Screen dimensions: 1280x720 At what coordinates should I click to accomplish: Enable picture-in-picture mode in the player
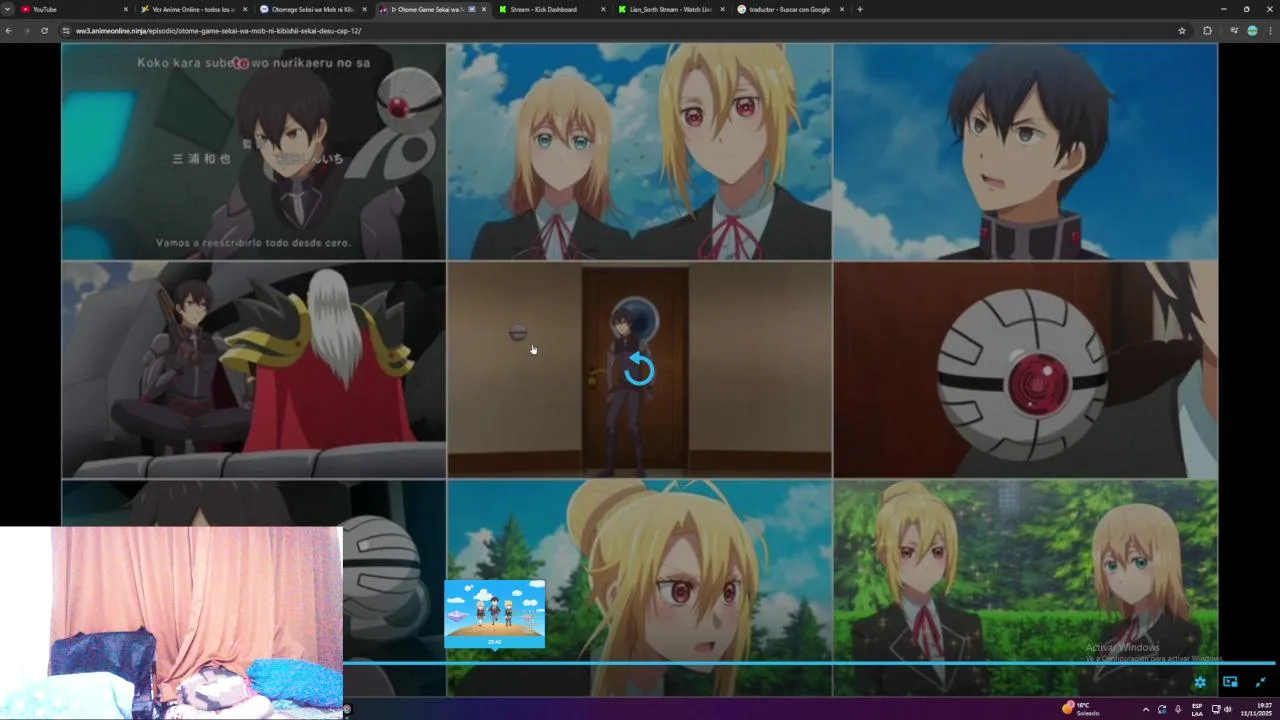click(1230, 682)
